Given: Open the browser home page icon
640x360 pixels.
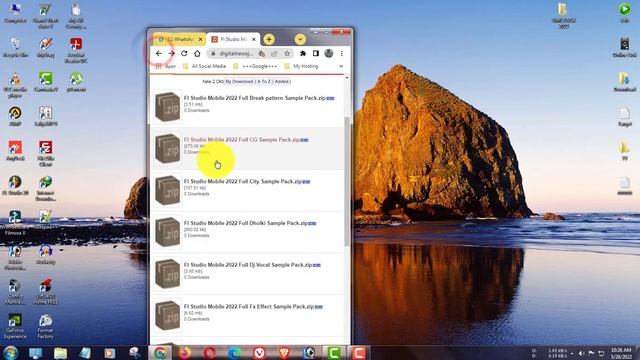Looking at the screenshot, I should (x=197, y=53).
